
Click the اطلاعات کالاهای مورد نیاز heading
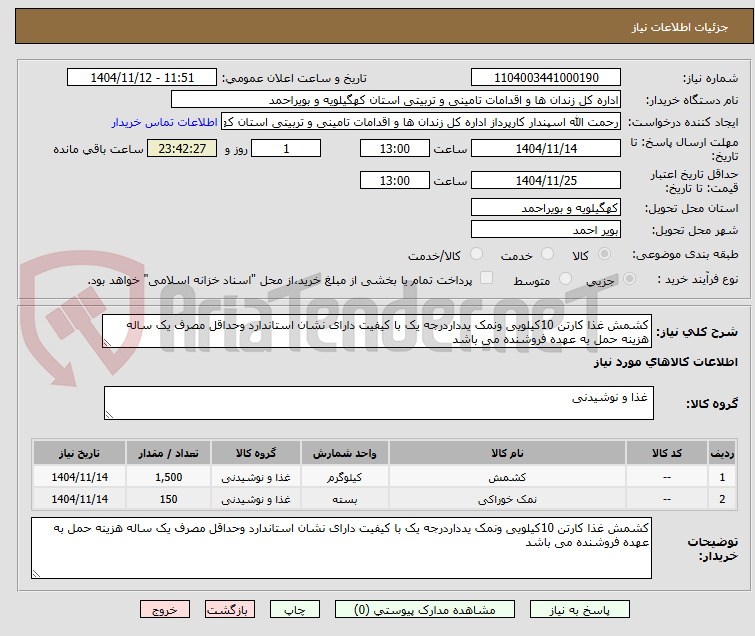[x=665, y=362]
